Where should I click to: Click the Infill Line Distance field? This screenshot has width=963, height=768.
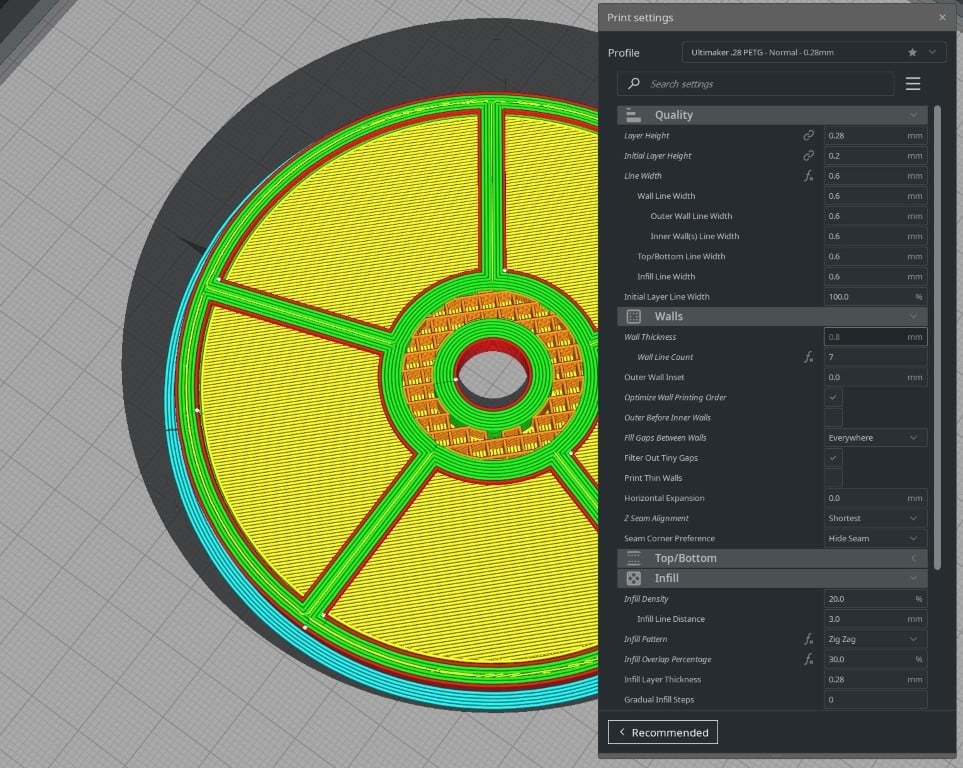tap(875, 619)
